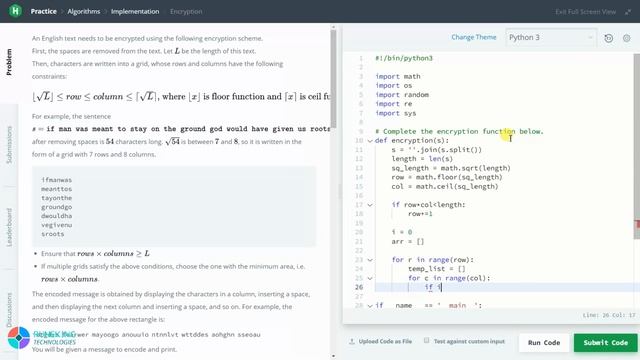This screenshot has width=640, height=360.
Task: Open the HackerRank home logo
Action: pos(15,11)
